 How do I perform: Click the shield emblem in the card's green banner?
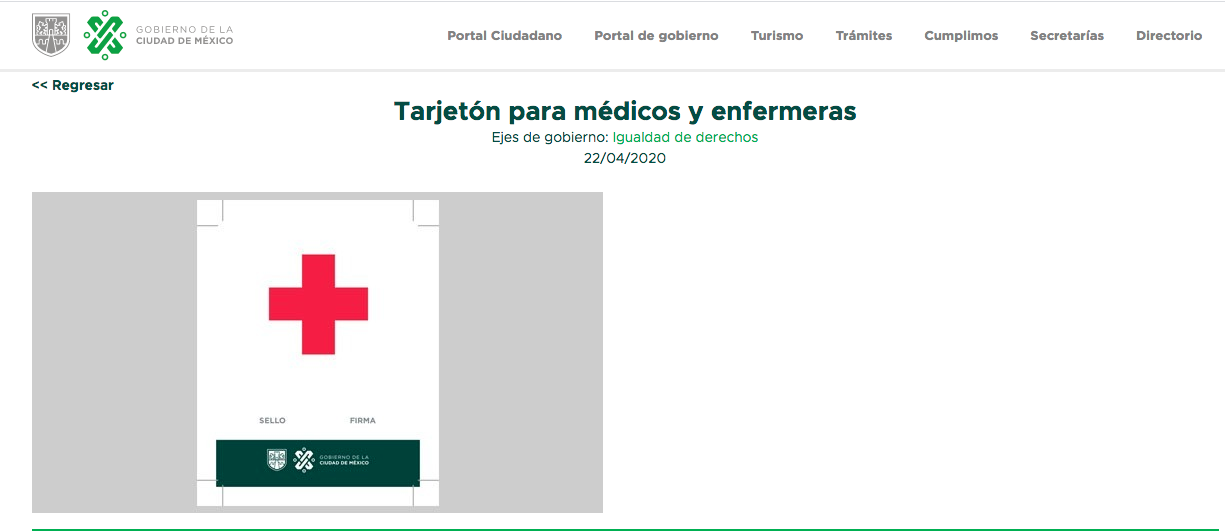coord(277,460)
